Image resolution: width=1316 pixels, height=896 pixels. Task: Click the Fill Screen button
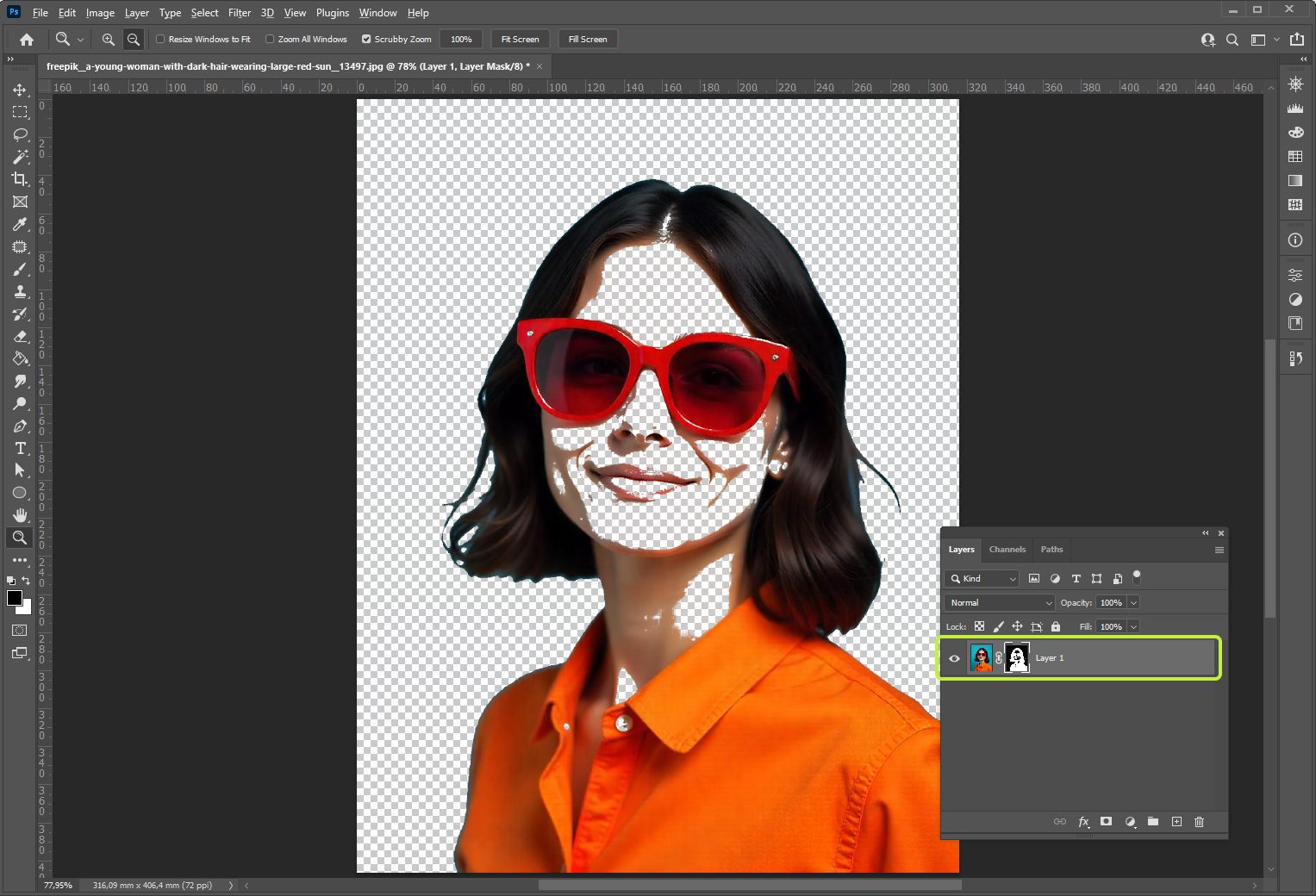[588, 40]
